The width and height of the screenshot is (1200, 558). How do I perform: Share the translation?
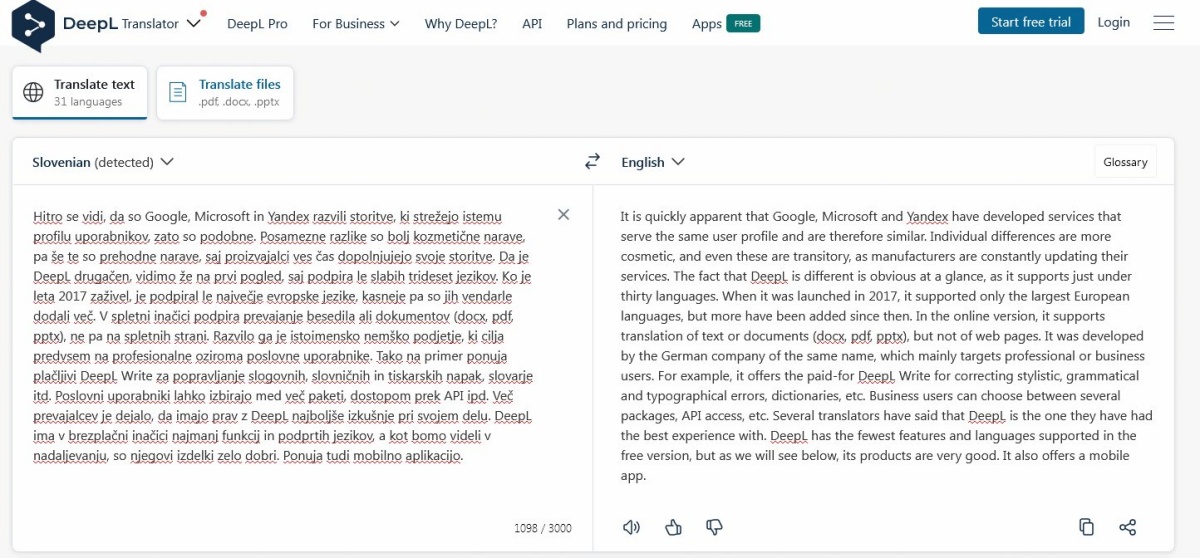(x=1128, y=527)
